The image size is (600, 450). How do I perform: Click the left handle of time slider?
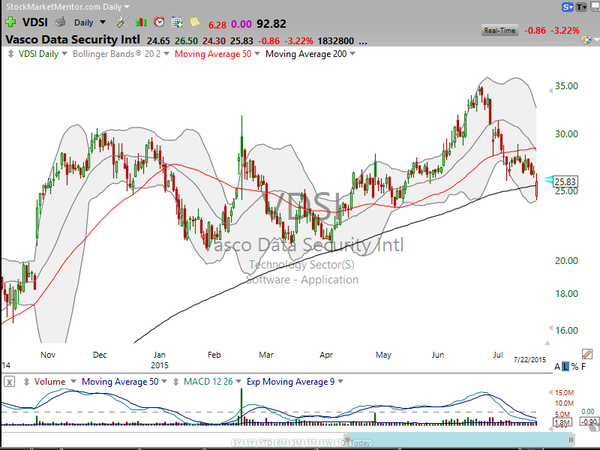pyautogui.click(x=348, y=438)
